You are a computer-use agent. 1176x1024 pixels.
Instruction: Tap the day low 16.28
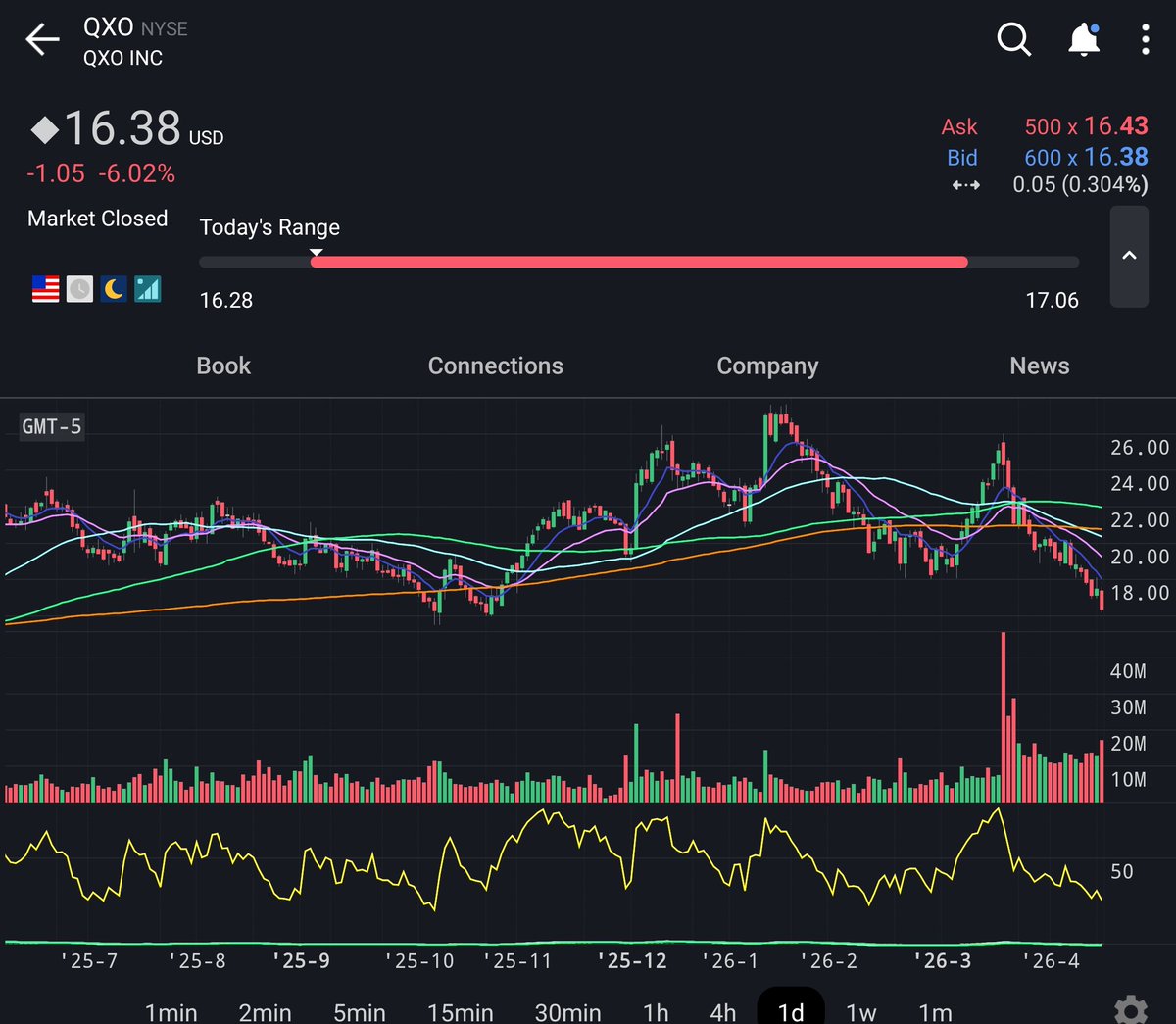tap(226, 300)
